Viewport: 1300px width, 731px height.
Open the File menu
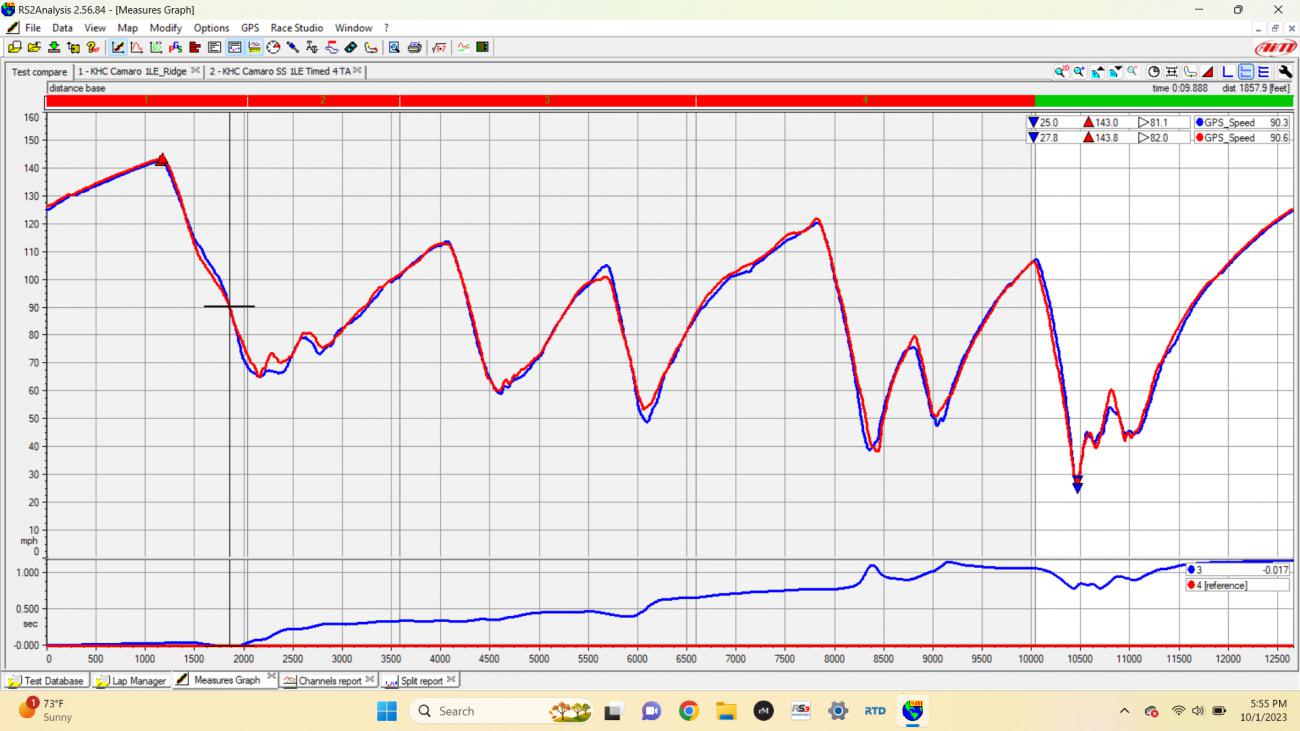pyautogui.click(x=32, y=28)
